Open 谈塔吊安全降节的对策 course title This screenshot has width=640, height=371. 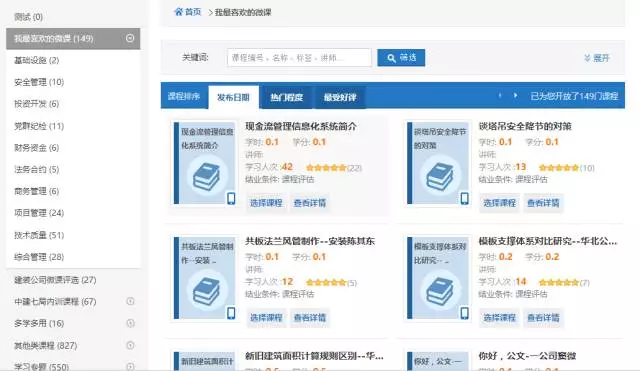525,127
